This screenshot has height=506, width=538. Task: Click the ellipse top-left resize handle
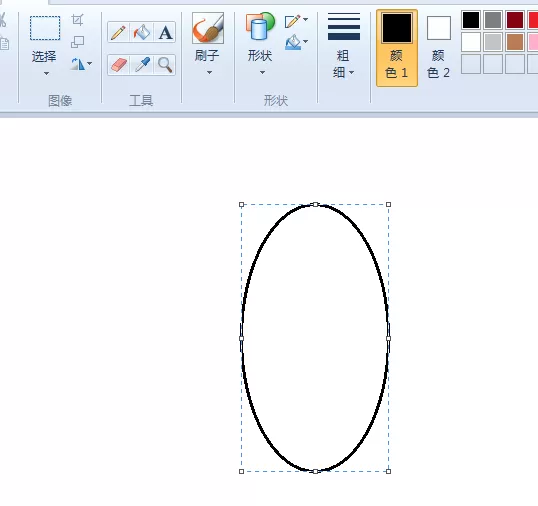click(x=241, y=204)
